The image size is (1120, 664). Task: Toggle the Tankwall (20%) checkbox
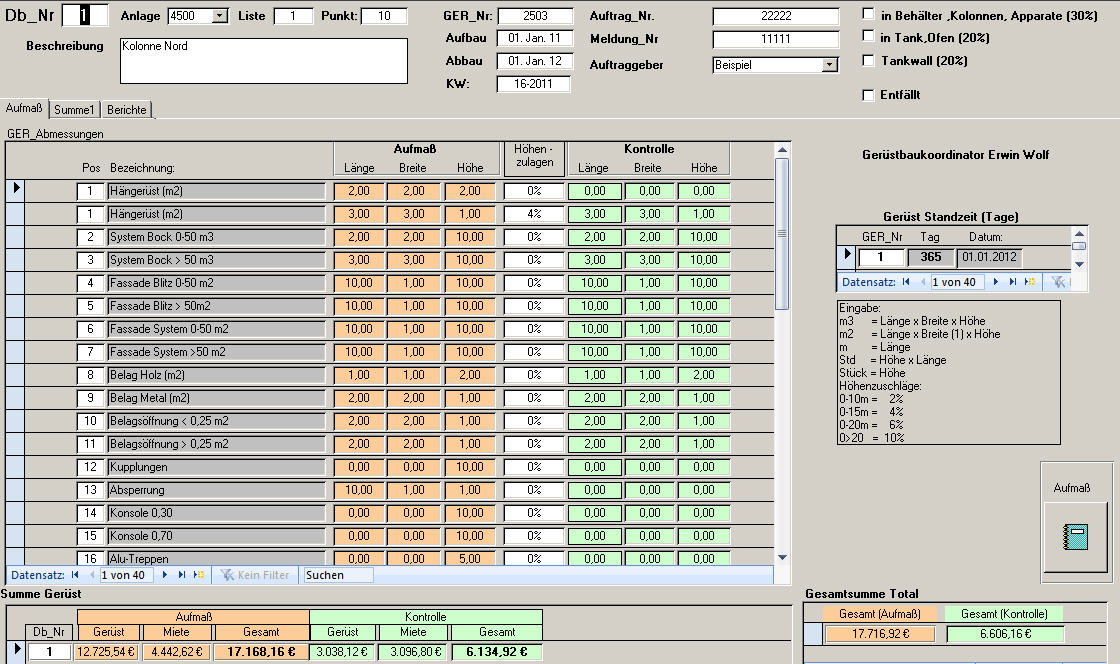[868, 61]
